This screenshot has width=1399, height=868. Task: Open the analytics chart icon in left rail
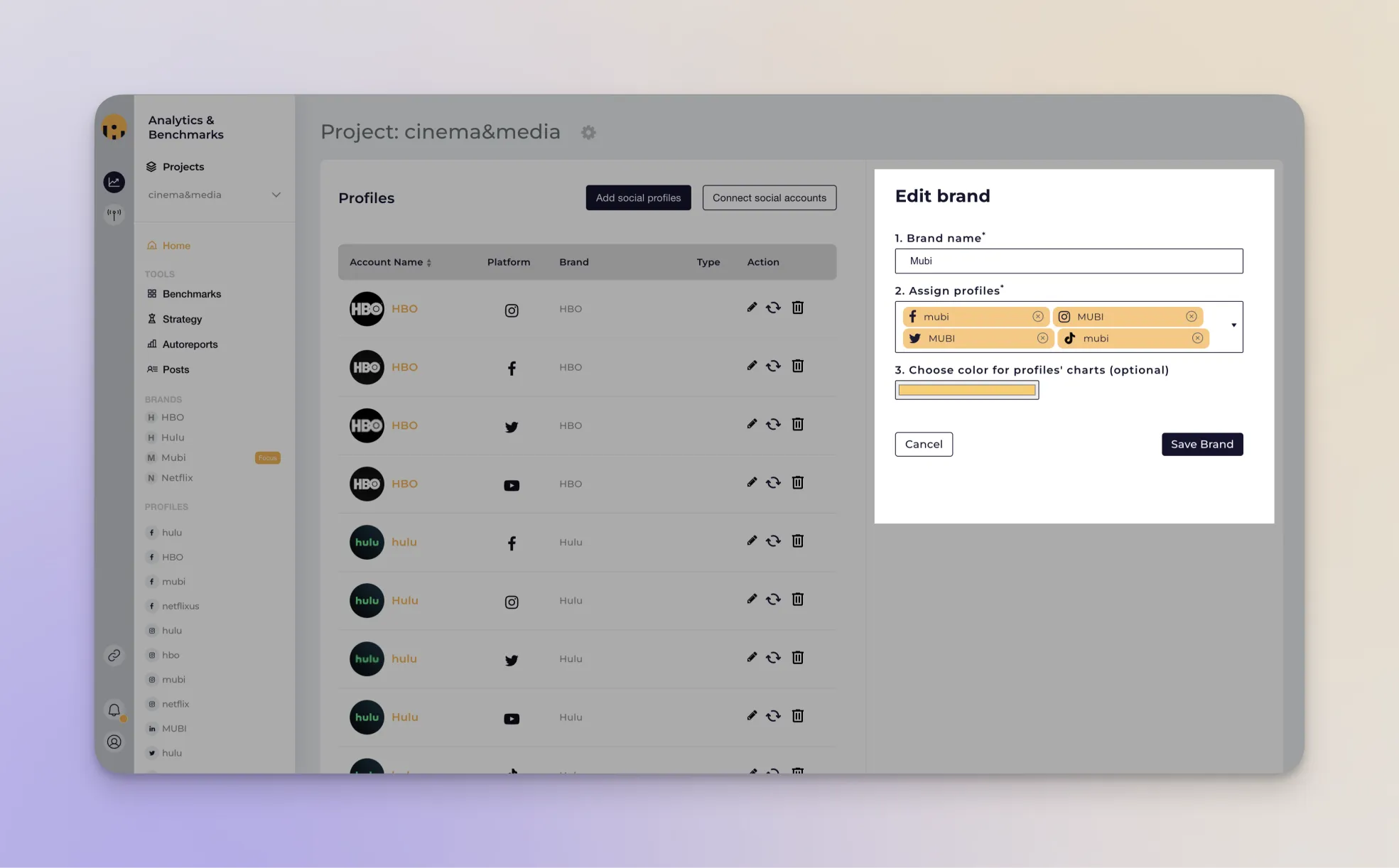point(114,183)
